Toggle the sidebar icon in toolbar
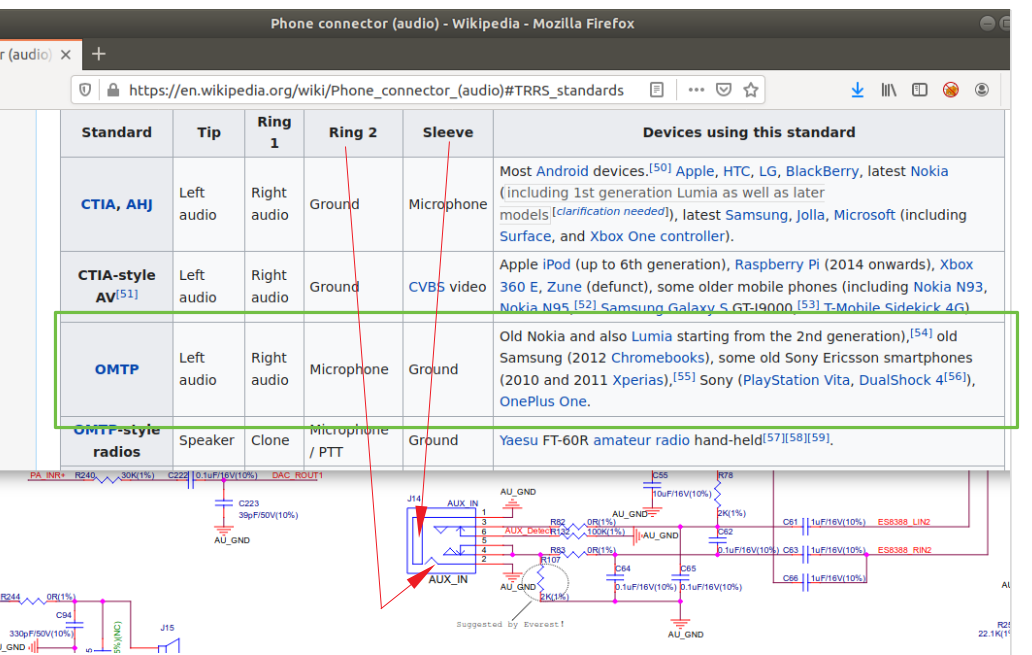The width and height of the screenshot is (1032, 655). (919, 90)
